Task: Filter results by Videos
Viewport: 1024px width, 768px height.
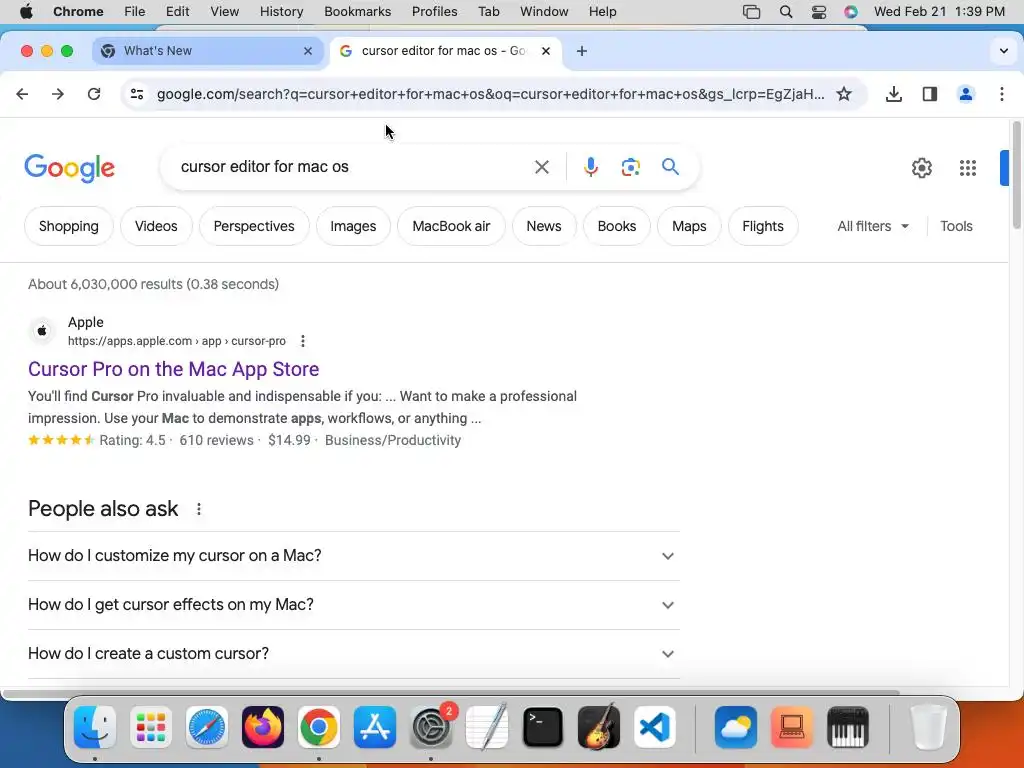Action: [x=156, y=226]
